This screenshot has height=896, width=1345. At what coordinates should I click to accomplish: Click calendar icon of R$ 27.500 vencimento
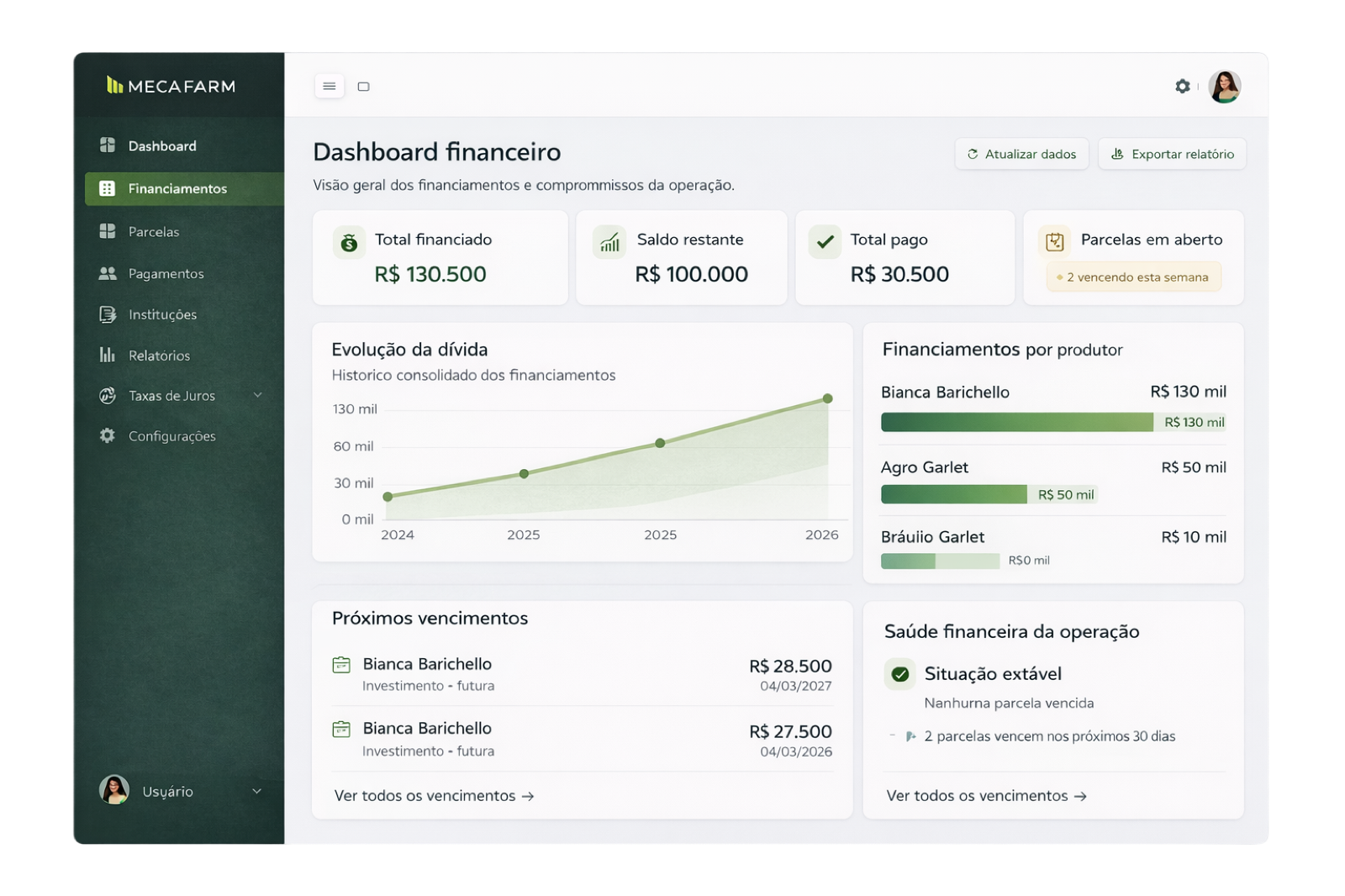[341, 729]
